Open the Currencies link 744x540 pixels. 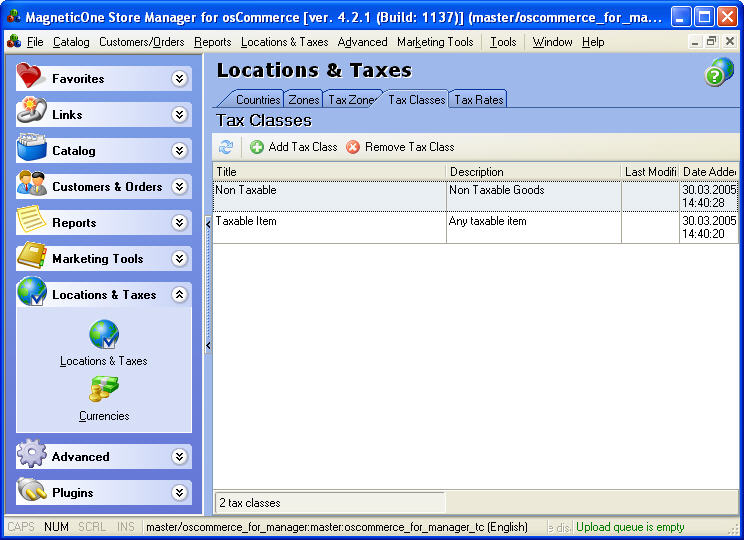(104, 416)
